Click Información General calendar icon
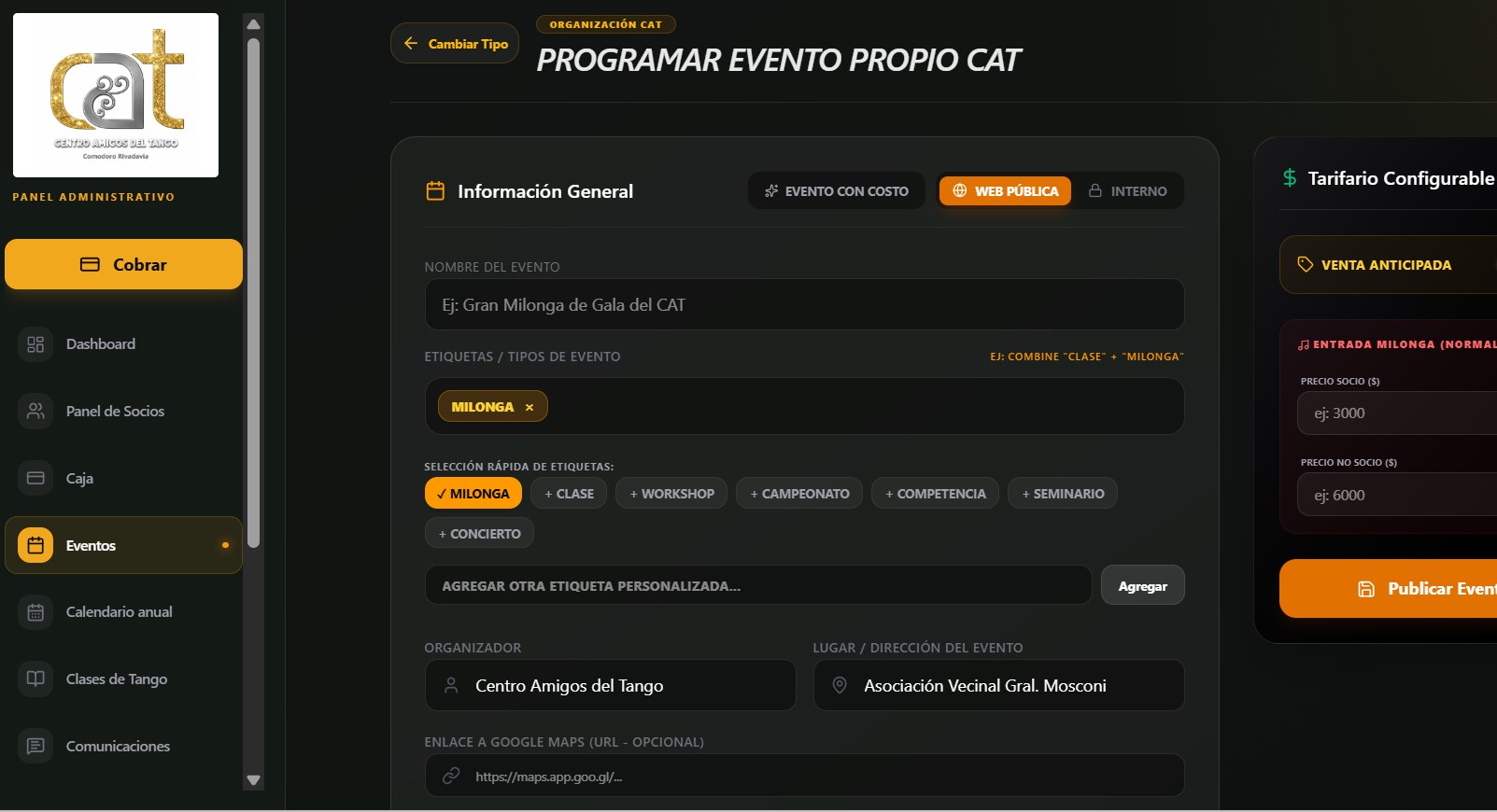The image size is (1497, 812). [435, 190]
